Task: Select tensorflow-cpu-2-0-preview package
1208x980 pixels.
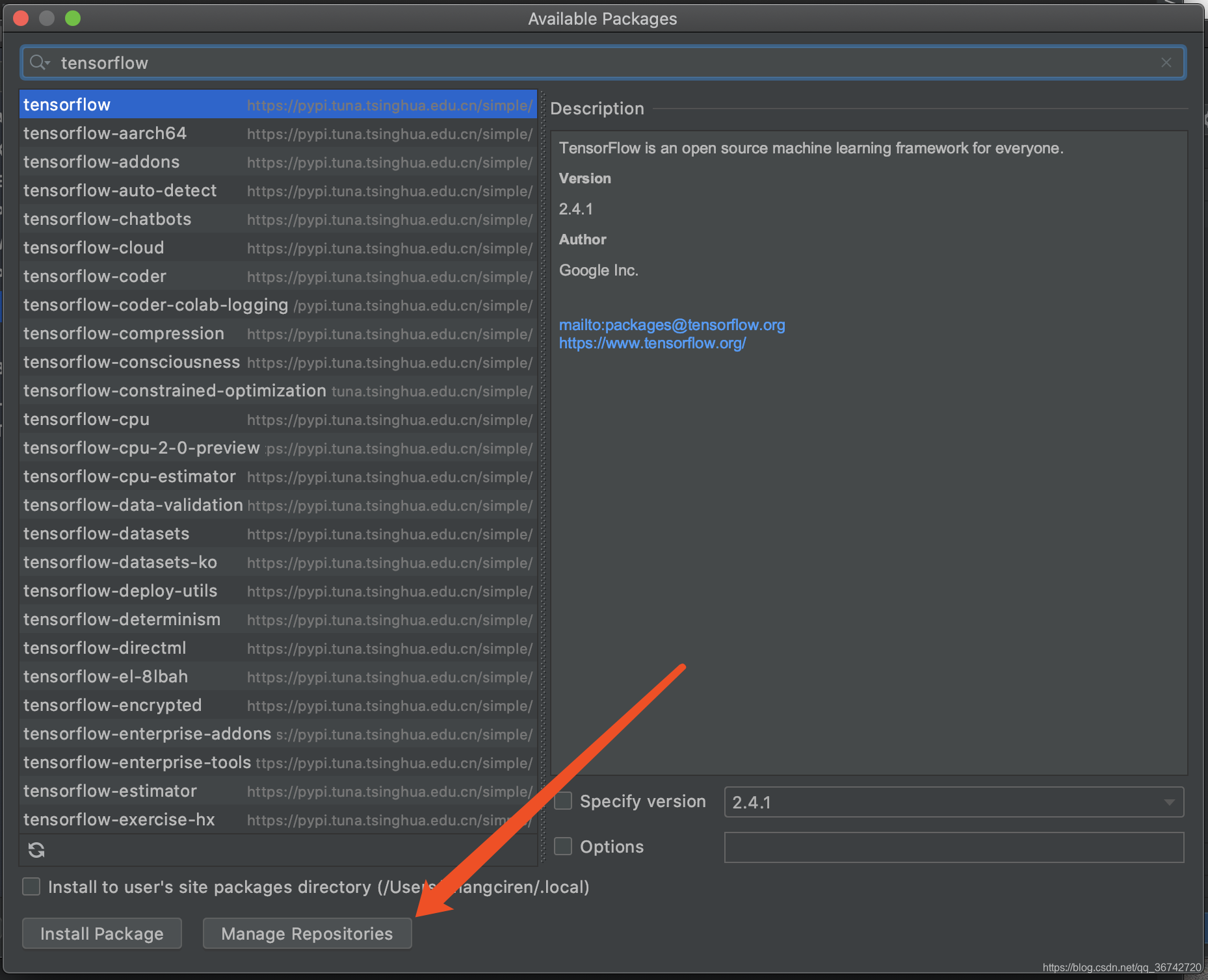Action: [x=278, y=448]
